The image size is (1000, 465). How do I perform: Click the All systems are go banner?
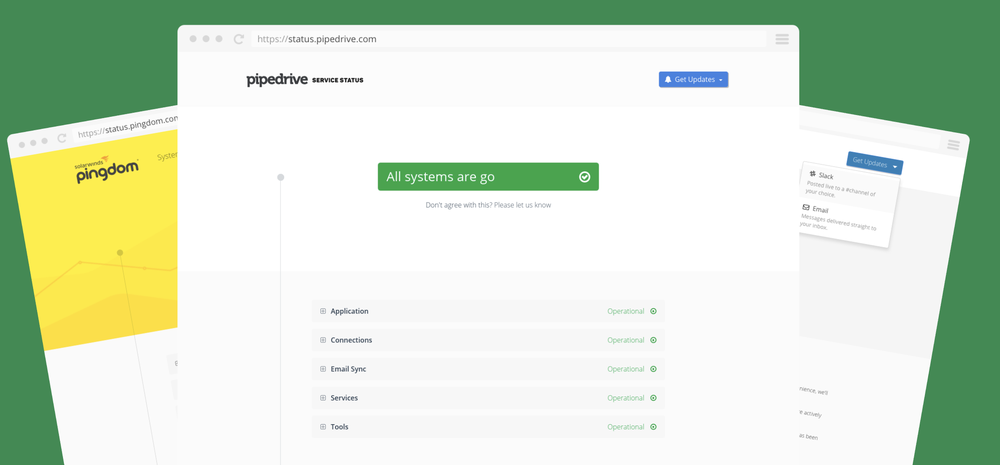click(x=488, y=177)
